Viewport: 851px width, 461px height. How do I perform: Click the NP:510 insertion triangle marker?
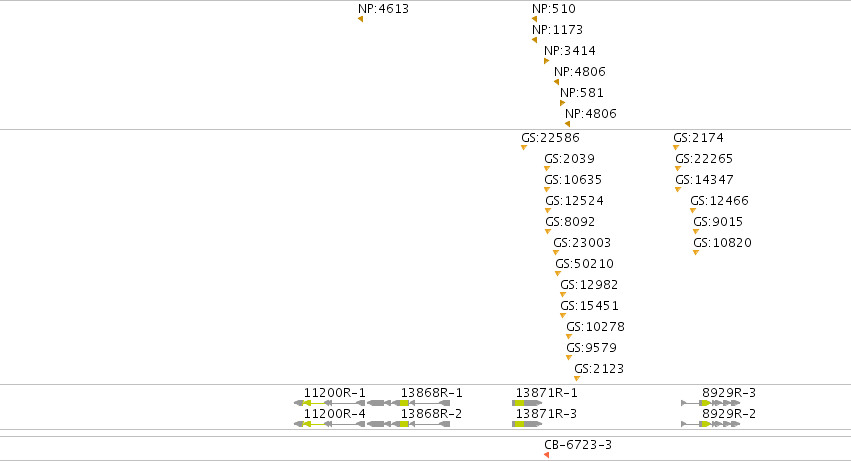pos(535,20)
